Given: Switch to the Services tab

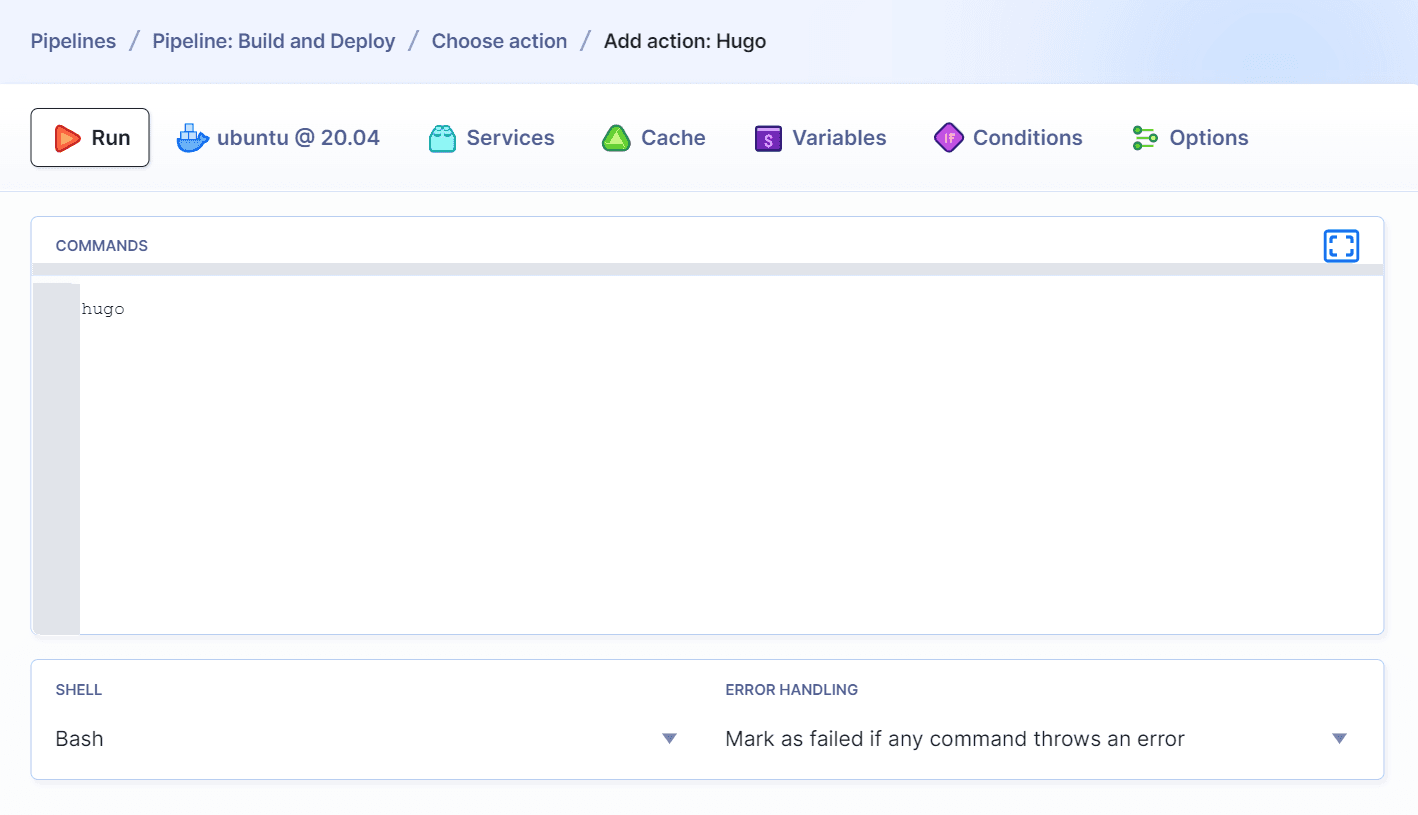Looking at the screenshot, I should tap(510, 138).
